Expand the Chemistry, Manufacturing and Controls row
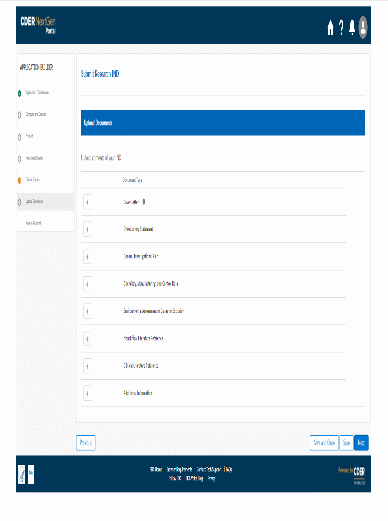 click(87, 284)
